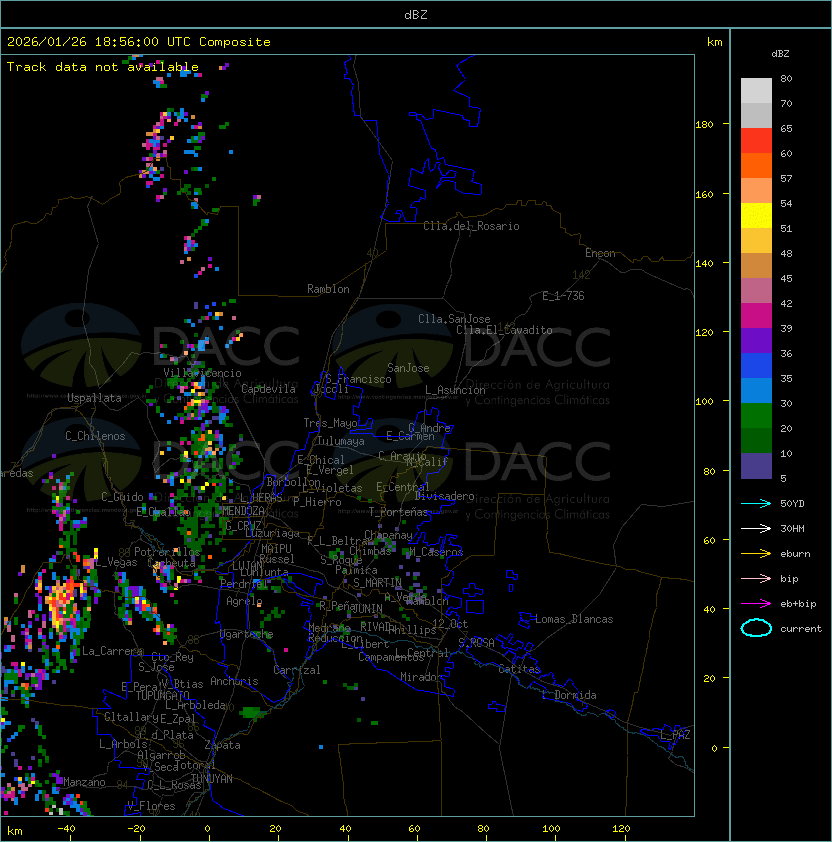Click the UTC Composite timestamp text
Image resolution: width=832 pixels, height=842 pixels.
[139, 42]
